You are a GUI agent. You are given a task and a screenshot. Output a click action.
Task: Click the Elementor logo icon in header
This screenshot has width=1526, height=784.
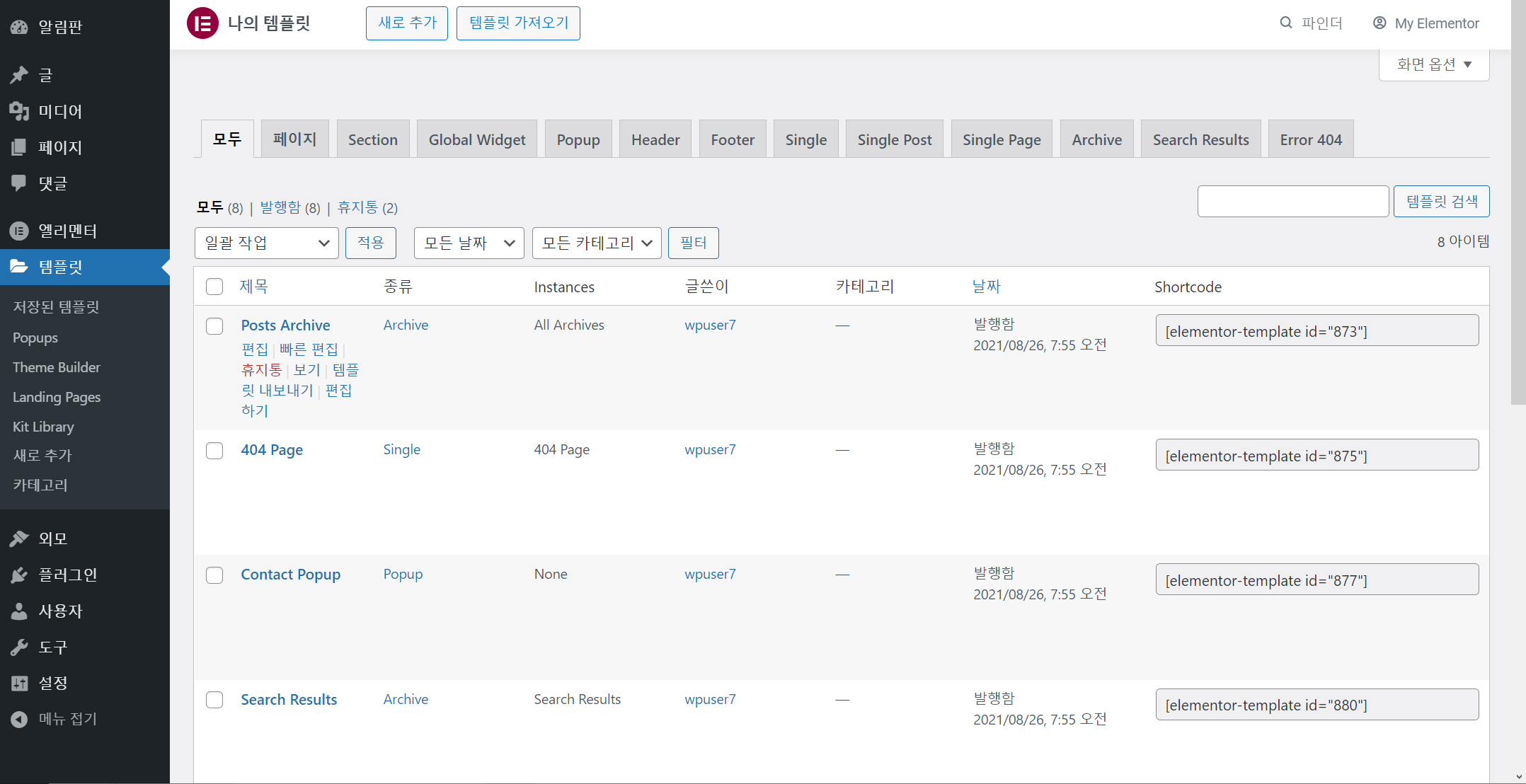point(202,23)
